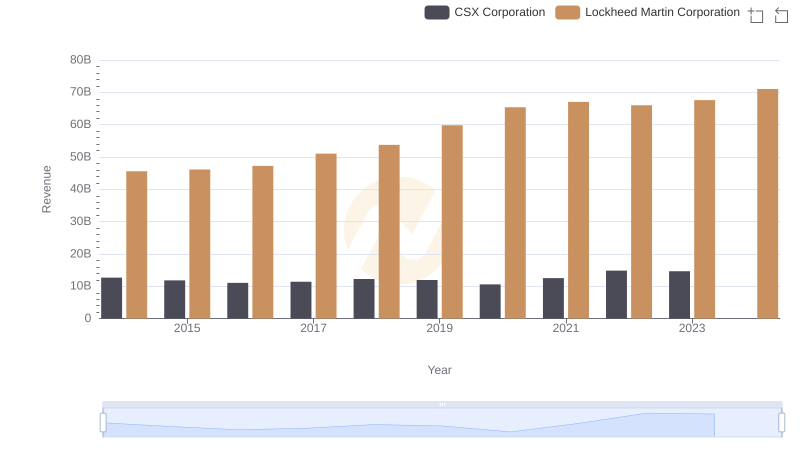The image size is (800, 461).
Task: Click the '40B' y-axis label
Action: 81,189
